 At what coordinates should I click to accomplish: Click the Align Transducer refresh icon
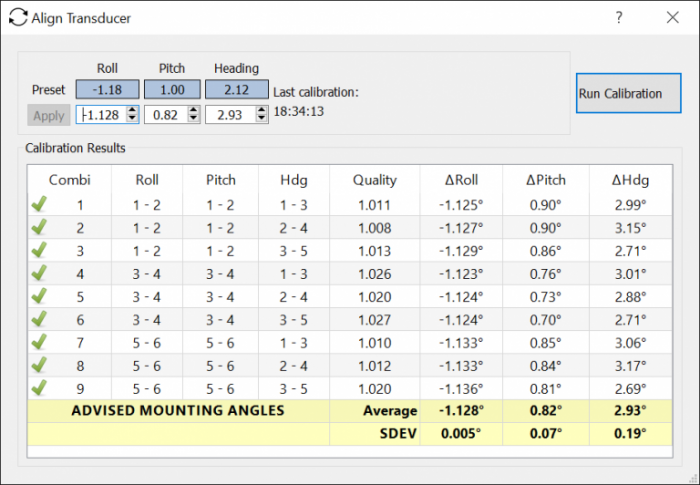pos(18,17)
